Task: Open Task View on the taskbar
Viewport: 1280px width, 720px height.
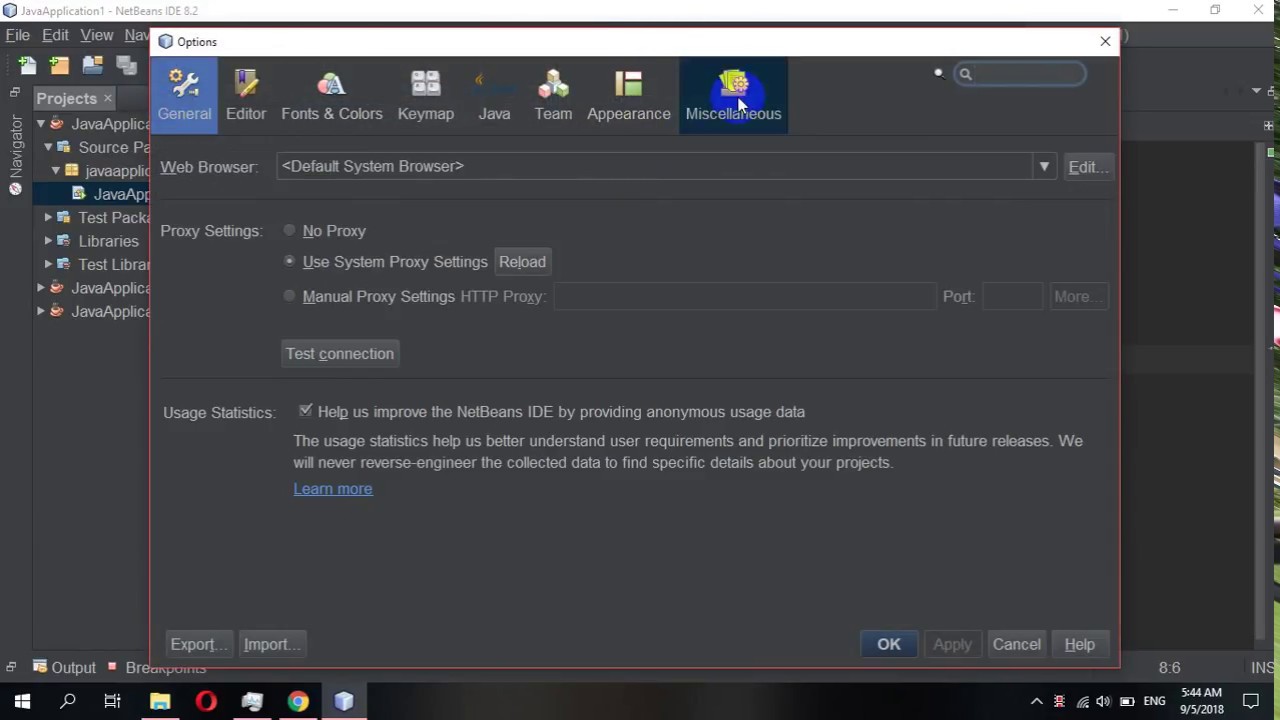Action: pos(112,701)
